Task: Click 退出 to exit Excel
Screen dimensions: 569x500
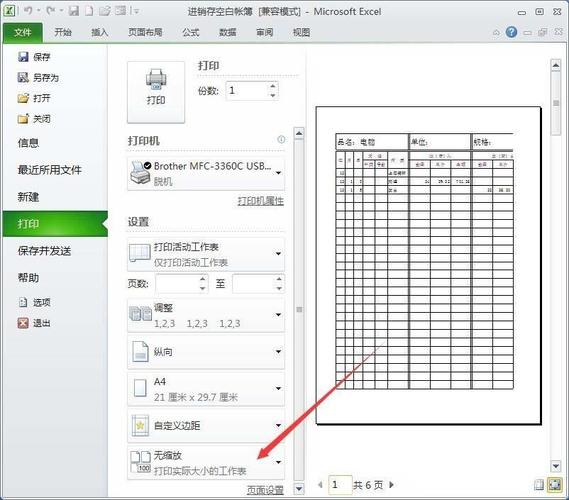Action: pyautogui.click(x=34, y=323)
